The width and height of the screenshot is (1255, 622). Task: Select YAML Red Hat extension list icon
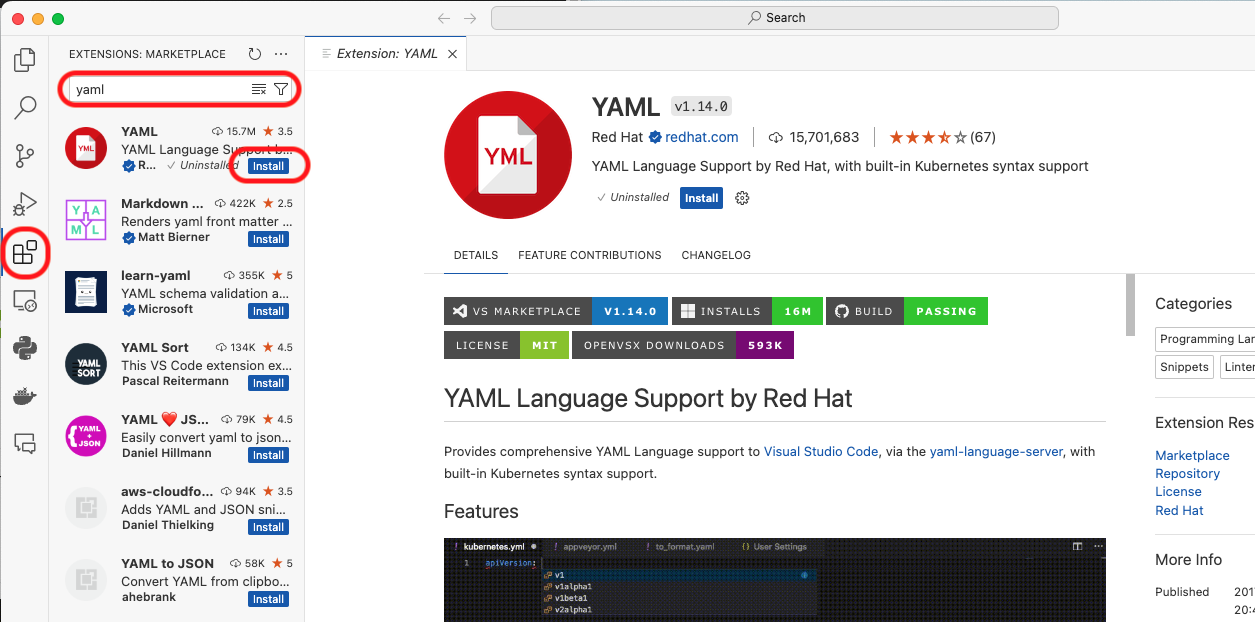click(86, 148)
